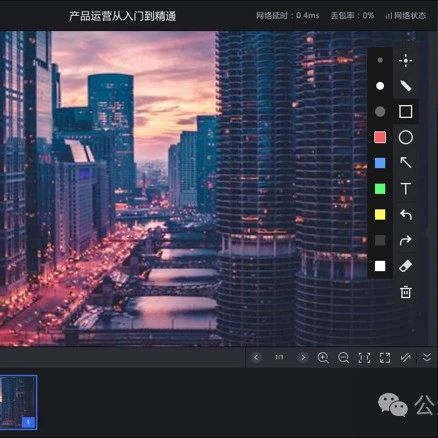Choose the small stroke size dot
The width and height of the screenshot is (438, 438).
coord(380,60)
